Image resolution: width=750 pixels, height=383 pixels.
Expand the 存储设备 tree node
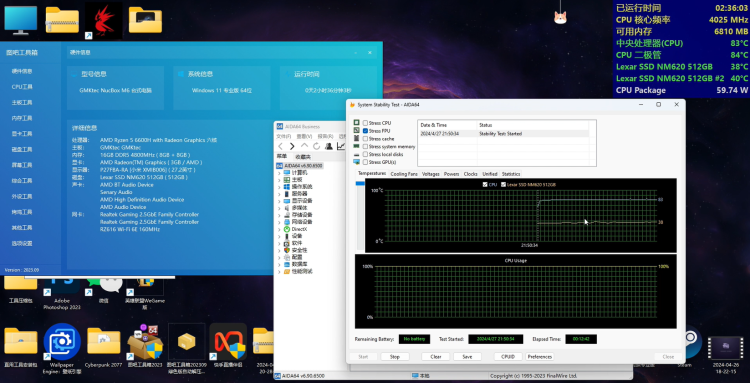(x=279, y=215)
